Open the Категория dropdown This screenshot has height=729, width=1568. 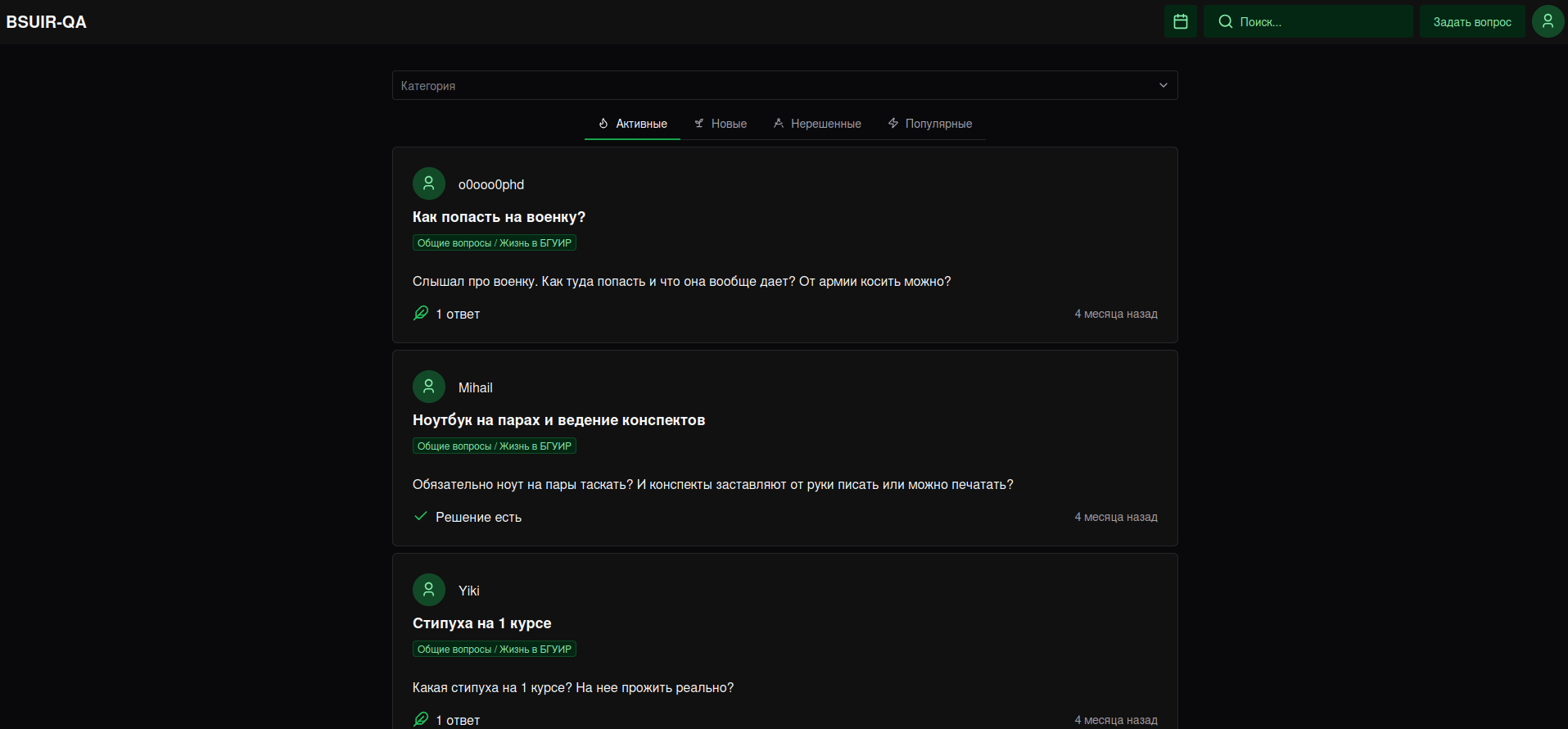(770, 85)
